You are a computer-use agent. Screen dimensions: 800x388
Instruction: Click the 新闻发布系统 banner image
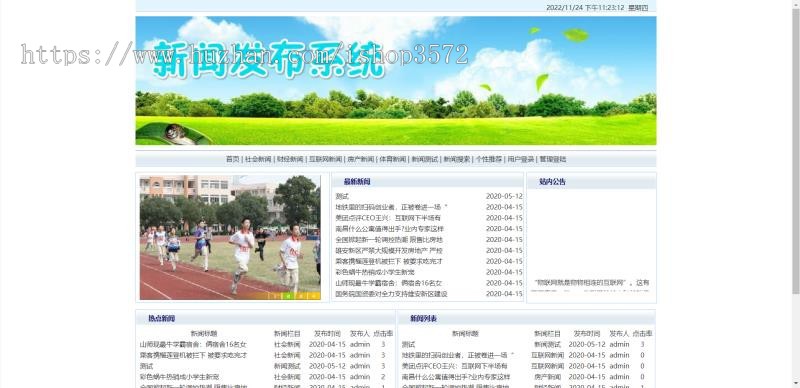(396, 81)
